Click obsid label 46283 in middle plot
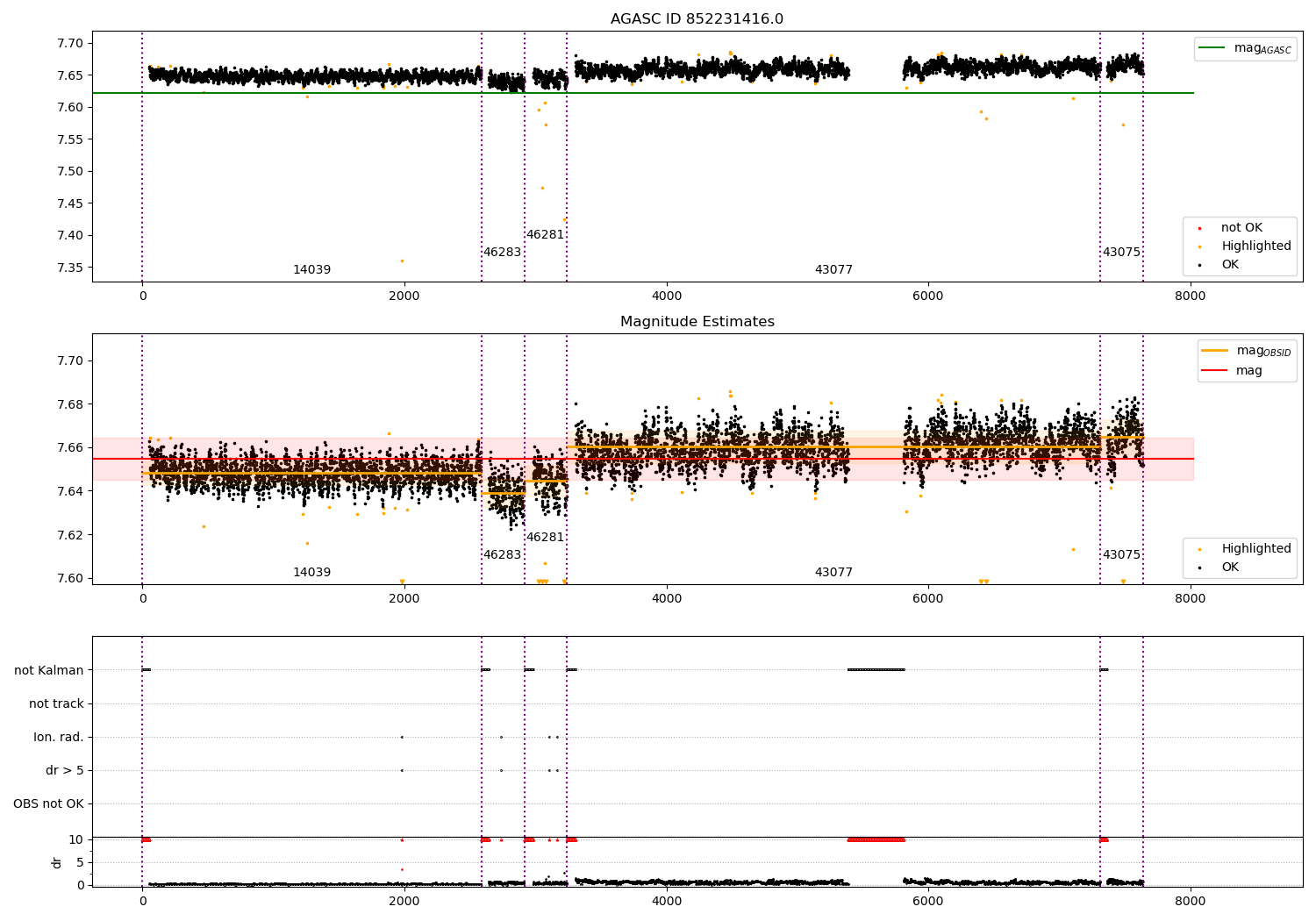This screenshot has width=1316, height=921. (502, 555)
